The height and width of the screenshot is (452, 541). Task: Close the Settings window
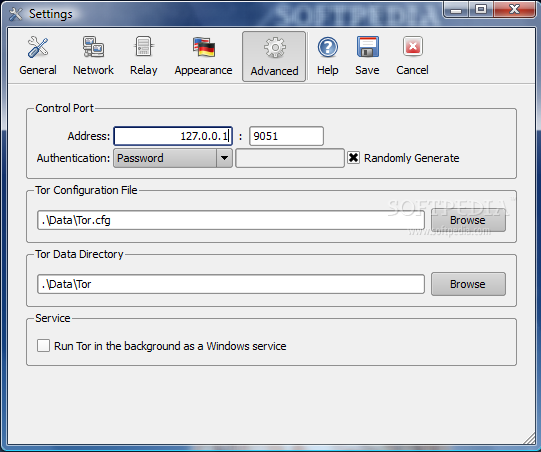[514, 9]
